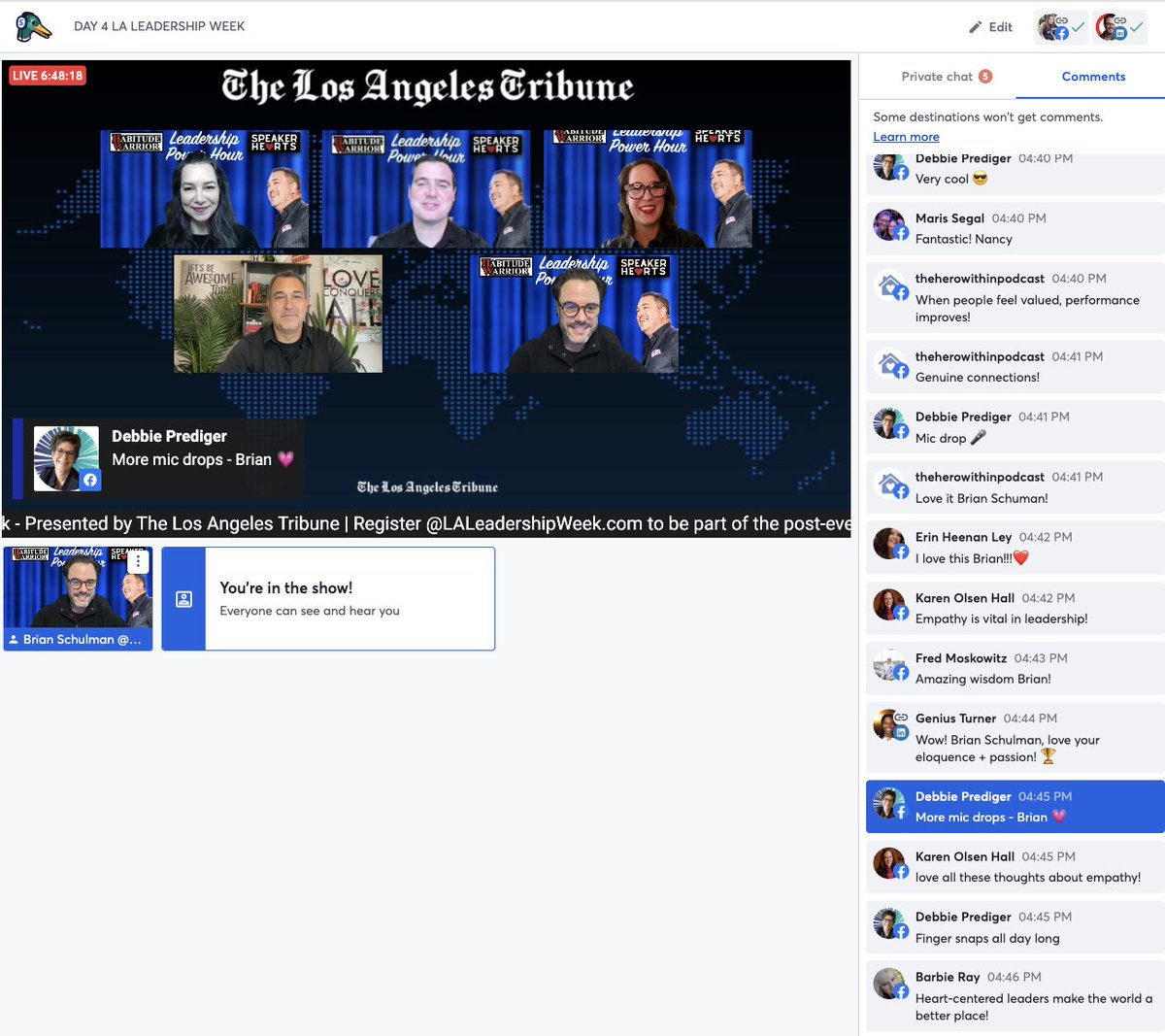Show Genius Turner's eloquence + passion comment
Viewport: 1165px width, 1036px height.
[x=1015, y=737]
